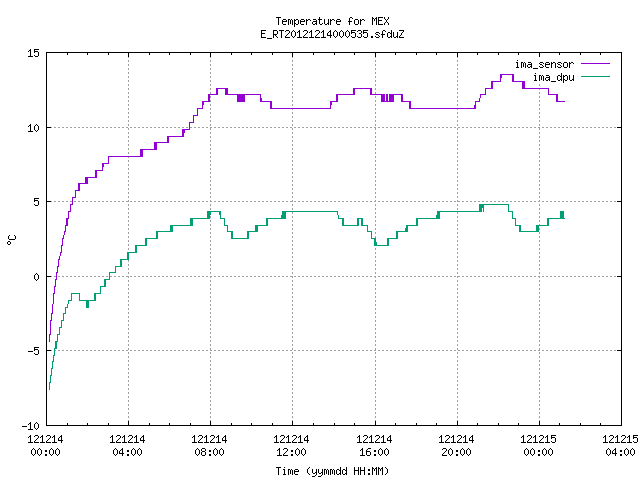Click the y-axis label -10
Viewport: 640px width, 480px height.
(31, 426)
